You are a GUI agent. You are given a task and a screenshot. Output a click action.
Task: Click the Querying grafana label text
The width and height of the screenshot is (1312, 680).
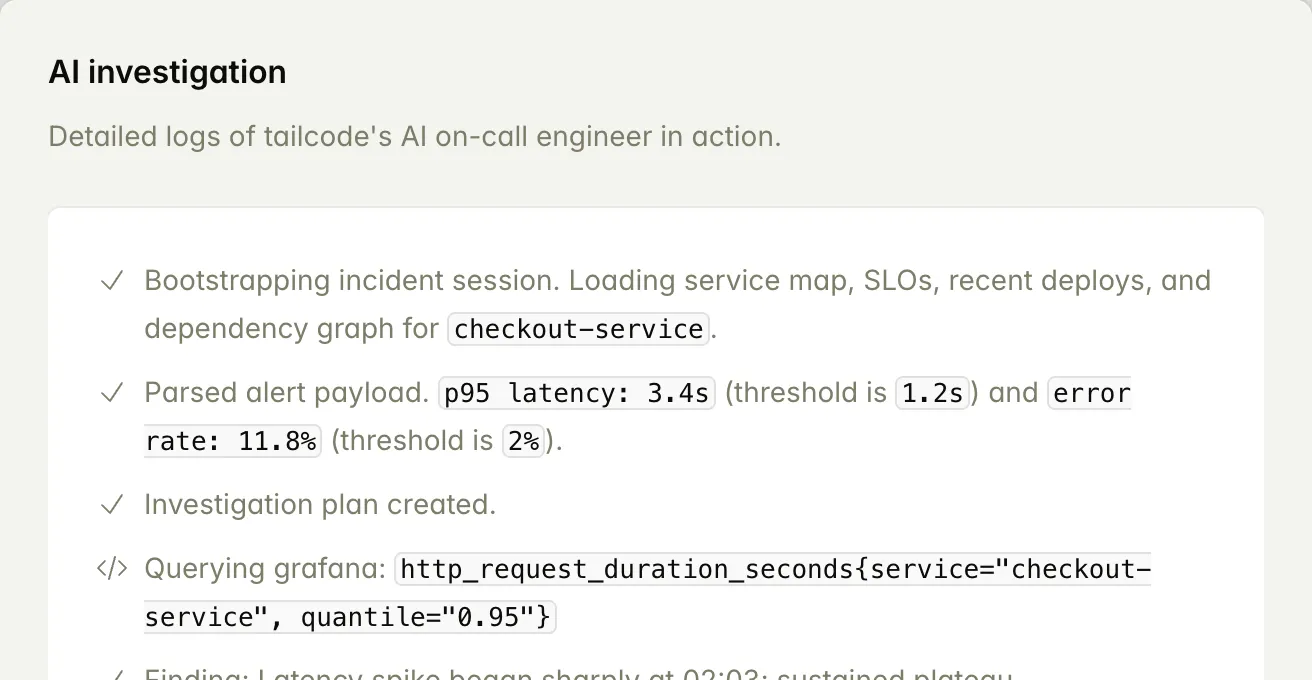click(x=265, y=569)
